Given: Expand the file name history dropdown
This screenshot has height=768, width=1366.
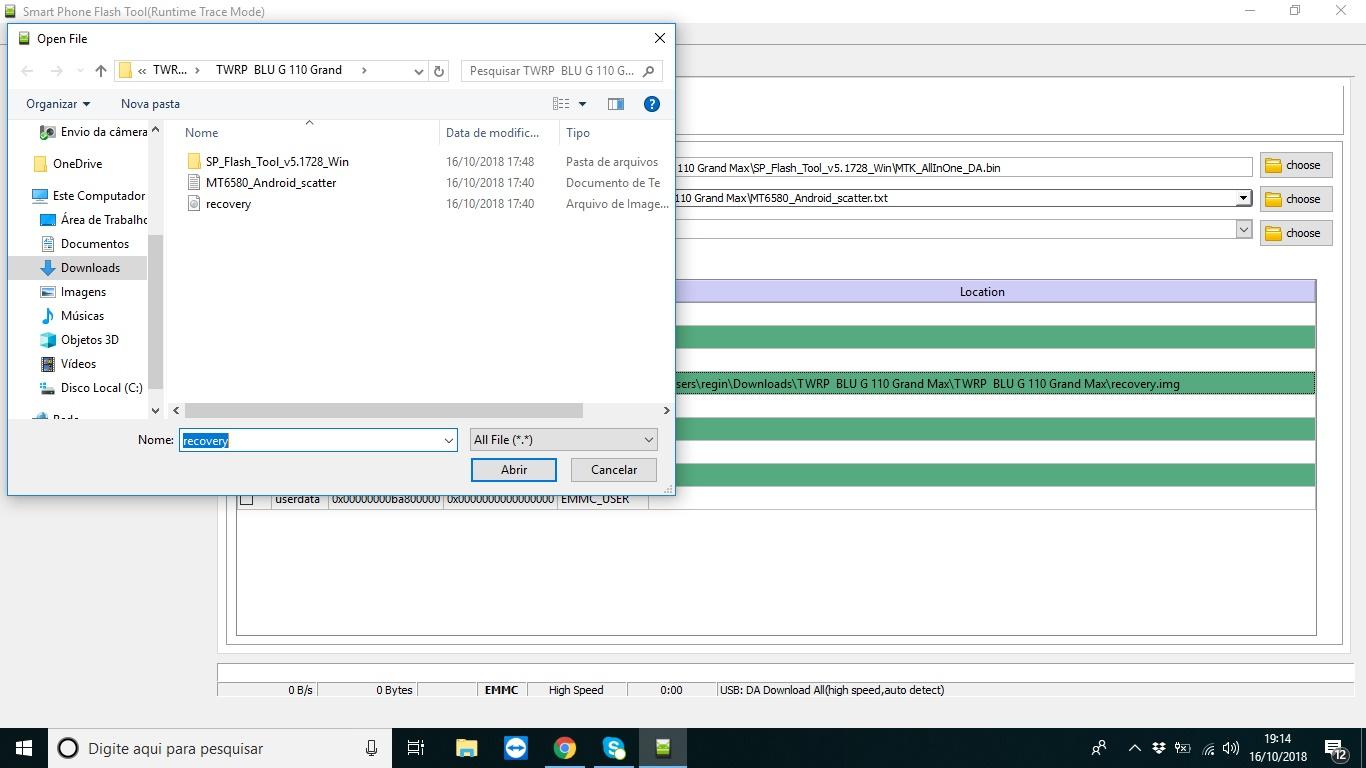Looking at the screenshot, I should [448, 440].
